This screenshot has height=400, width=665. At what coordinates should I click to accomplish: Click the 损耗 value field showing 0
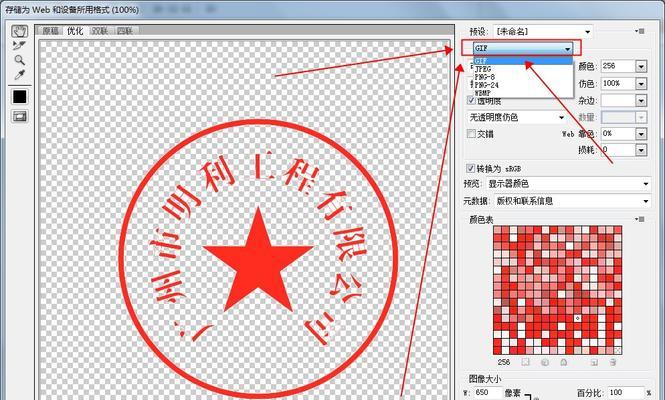(618, 150)
